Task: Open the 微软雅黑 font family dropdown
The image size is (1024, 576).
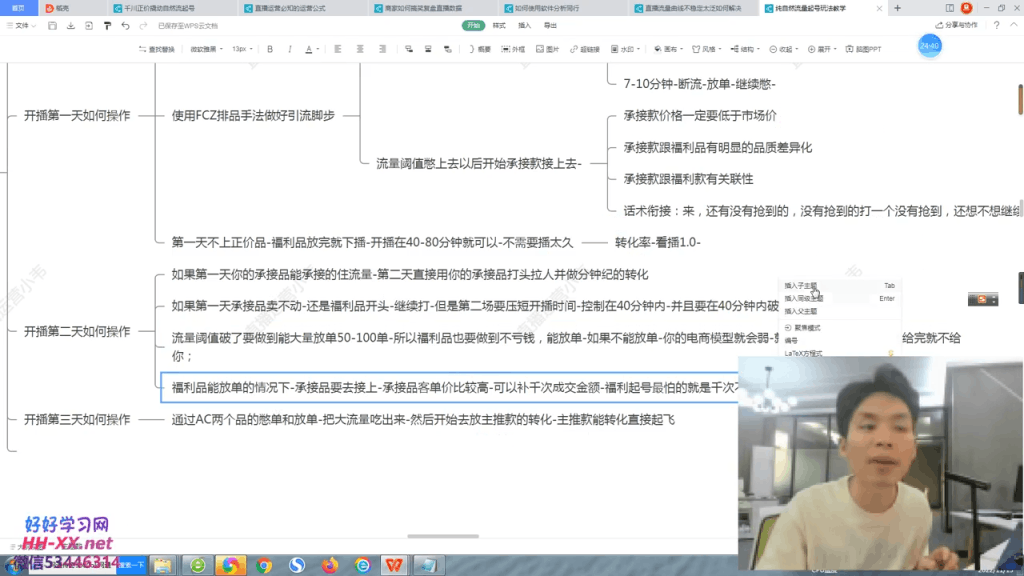Action: point(206,49)
